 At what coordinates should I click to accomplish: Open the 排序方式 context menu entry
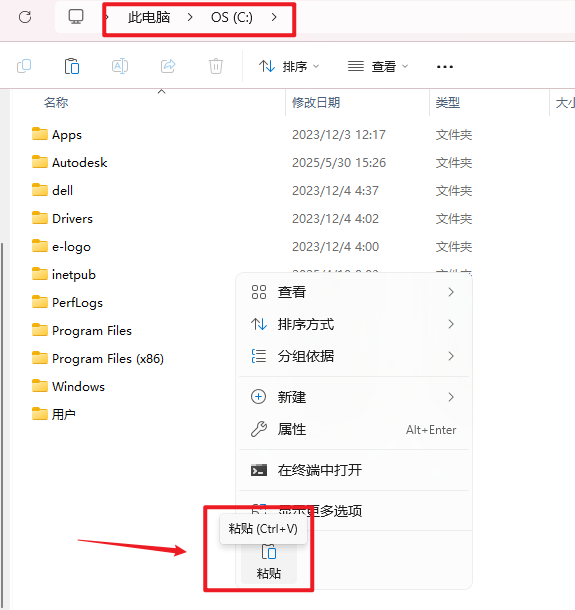click(x=354, y=324)
